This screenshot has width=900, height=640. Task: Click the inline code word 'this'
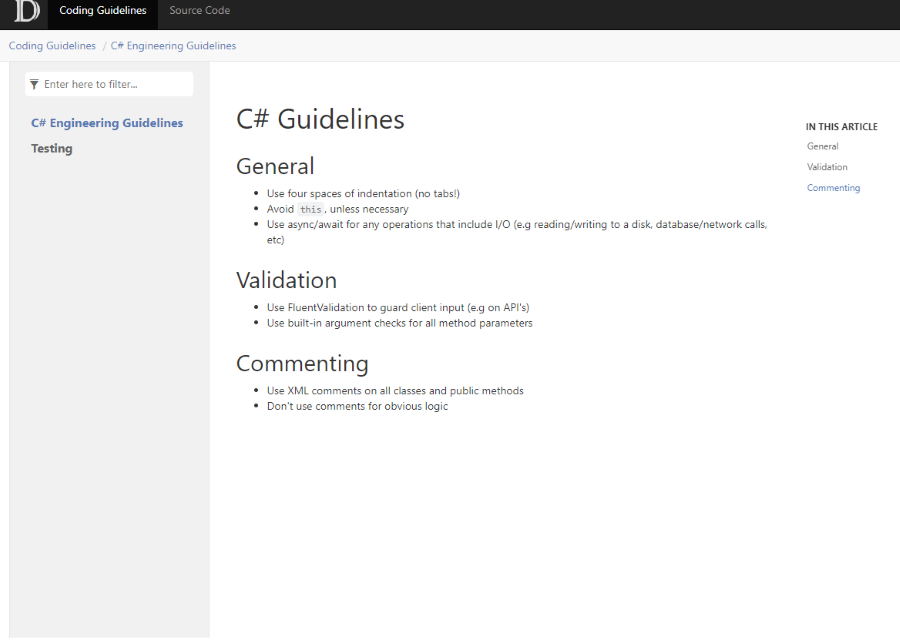point(310,210)
